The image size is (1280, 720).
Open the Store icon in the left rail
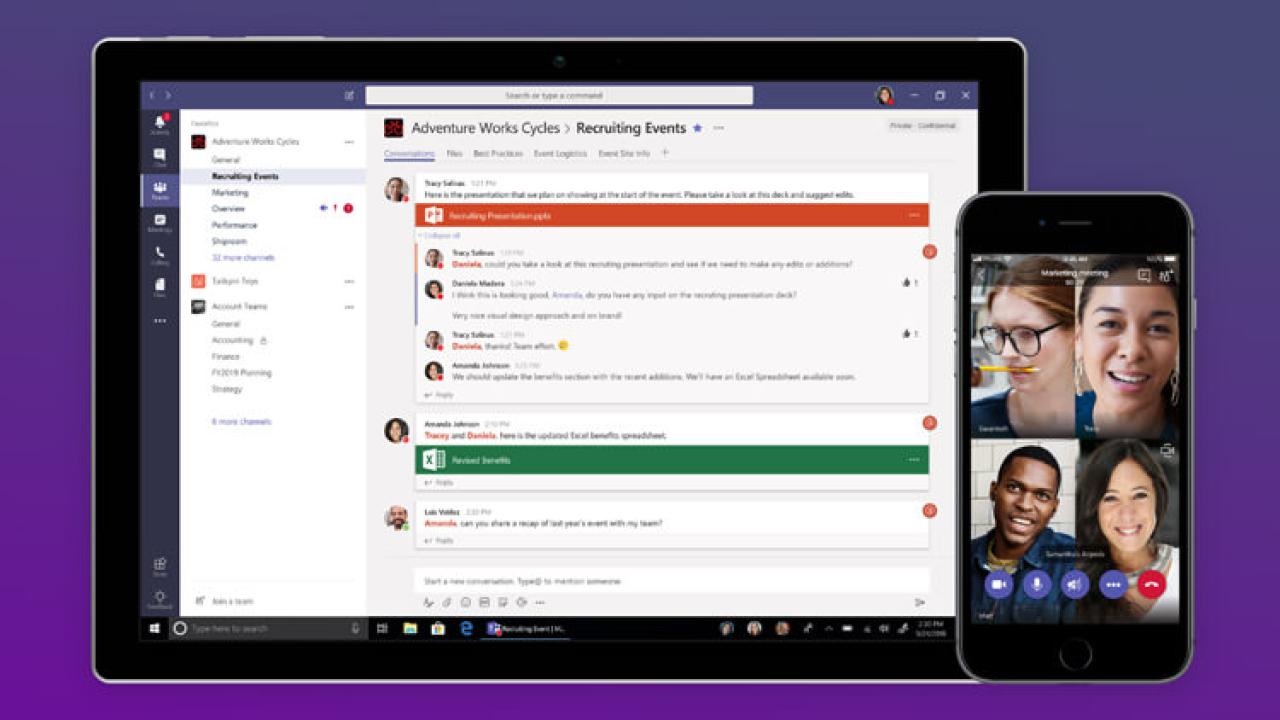coord(159,566)
